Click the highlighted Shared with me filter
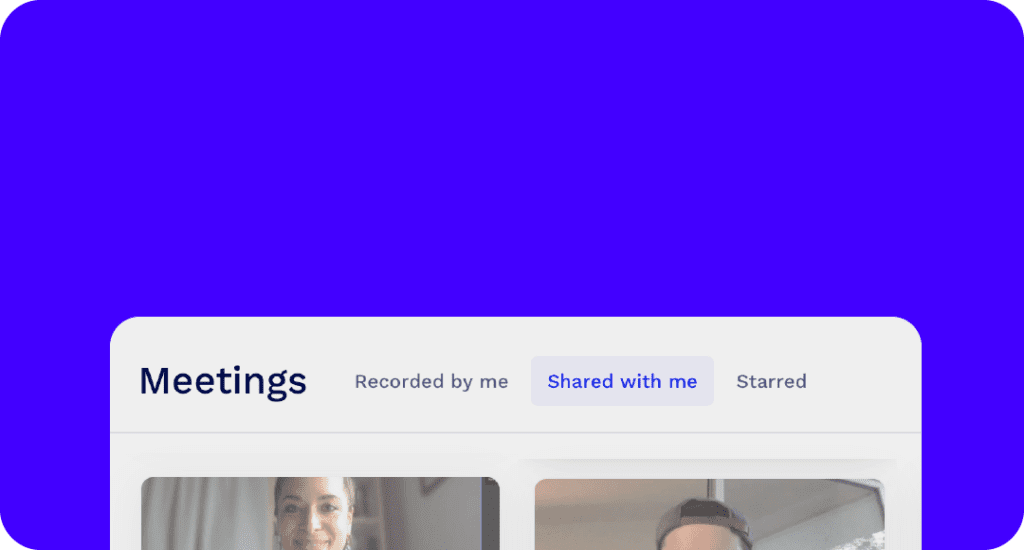 (622, 381)
